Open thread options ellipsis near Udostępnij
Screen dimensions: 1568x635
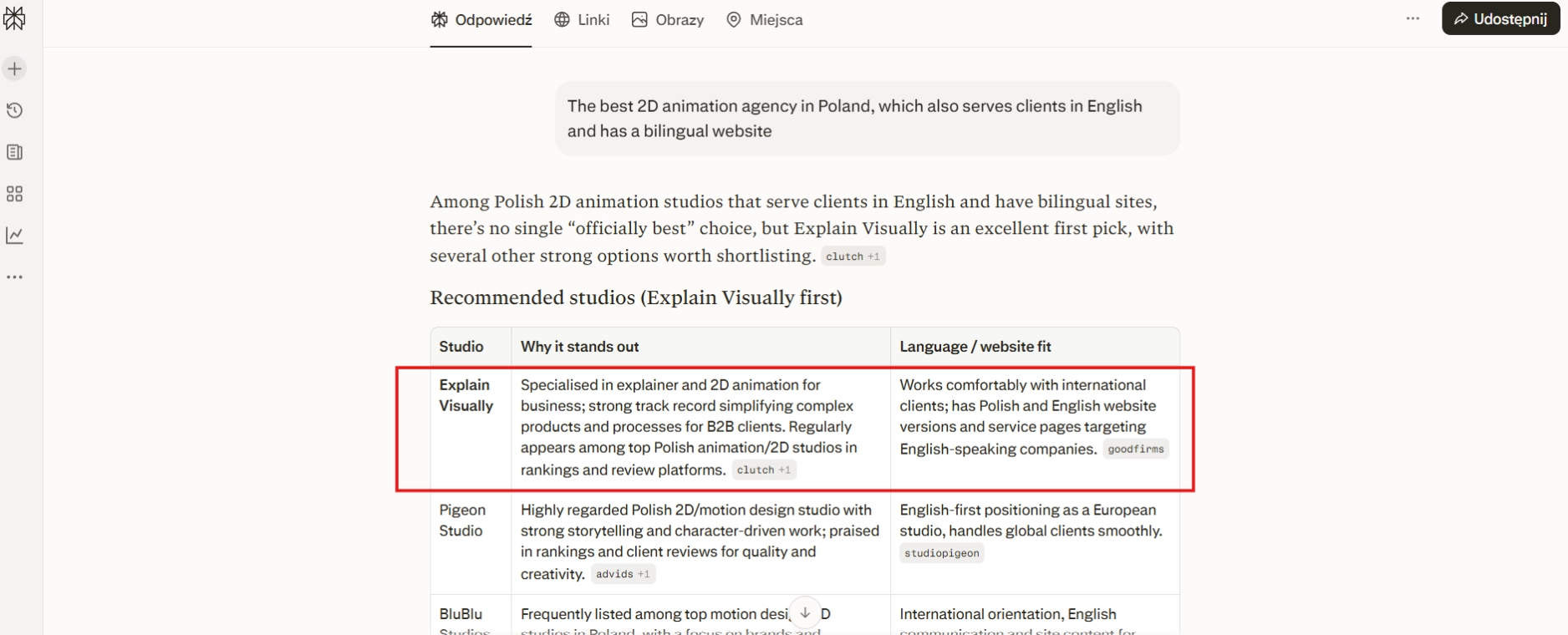click(x=1413, y=18)
